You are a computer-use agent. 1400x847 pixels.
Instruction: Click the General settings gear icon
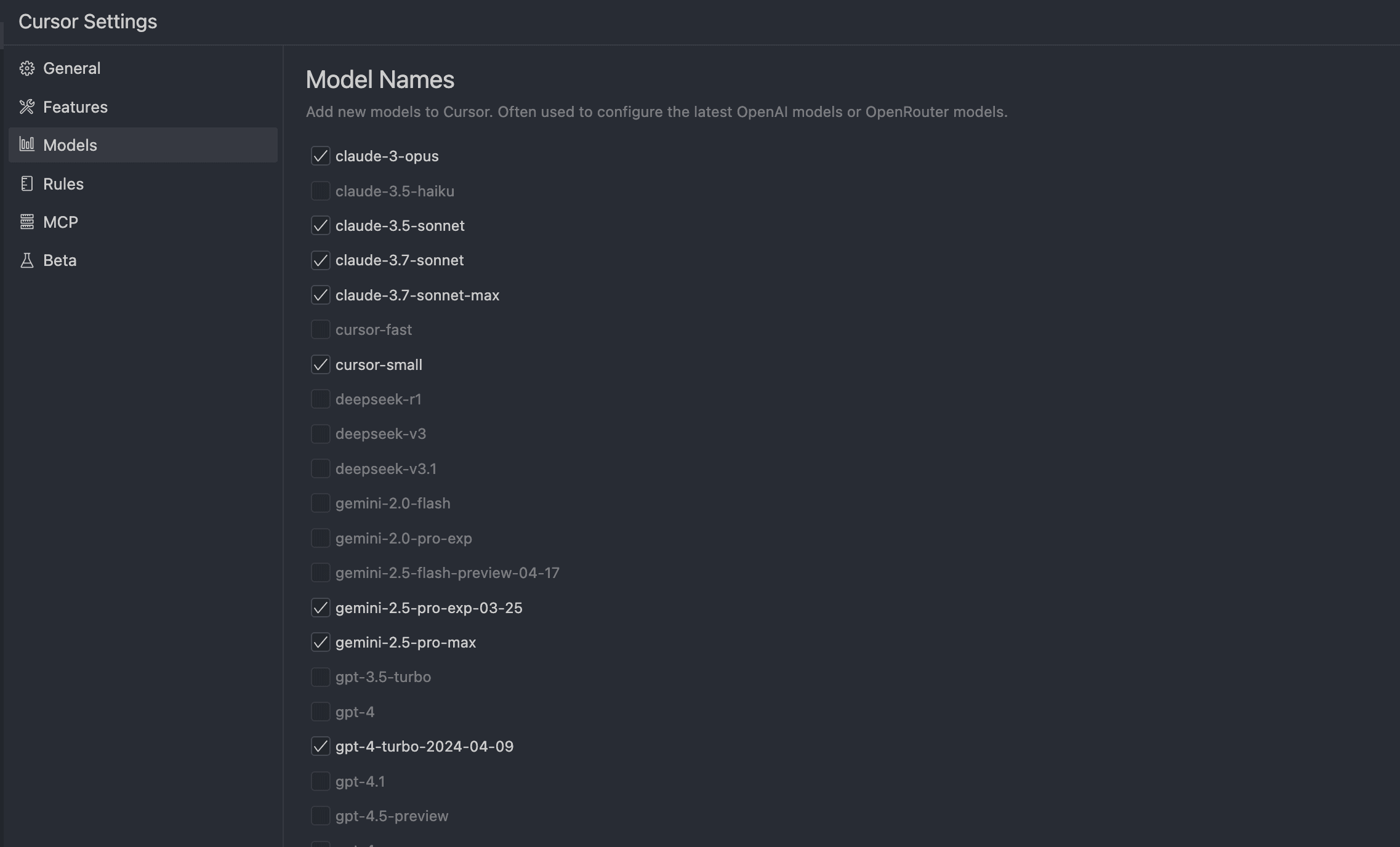pyautogui.click(x=27, y=68)
